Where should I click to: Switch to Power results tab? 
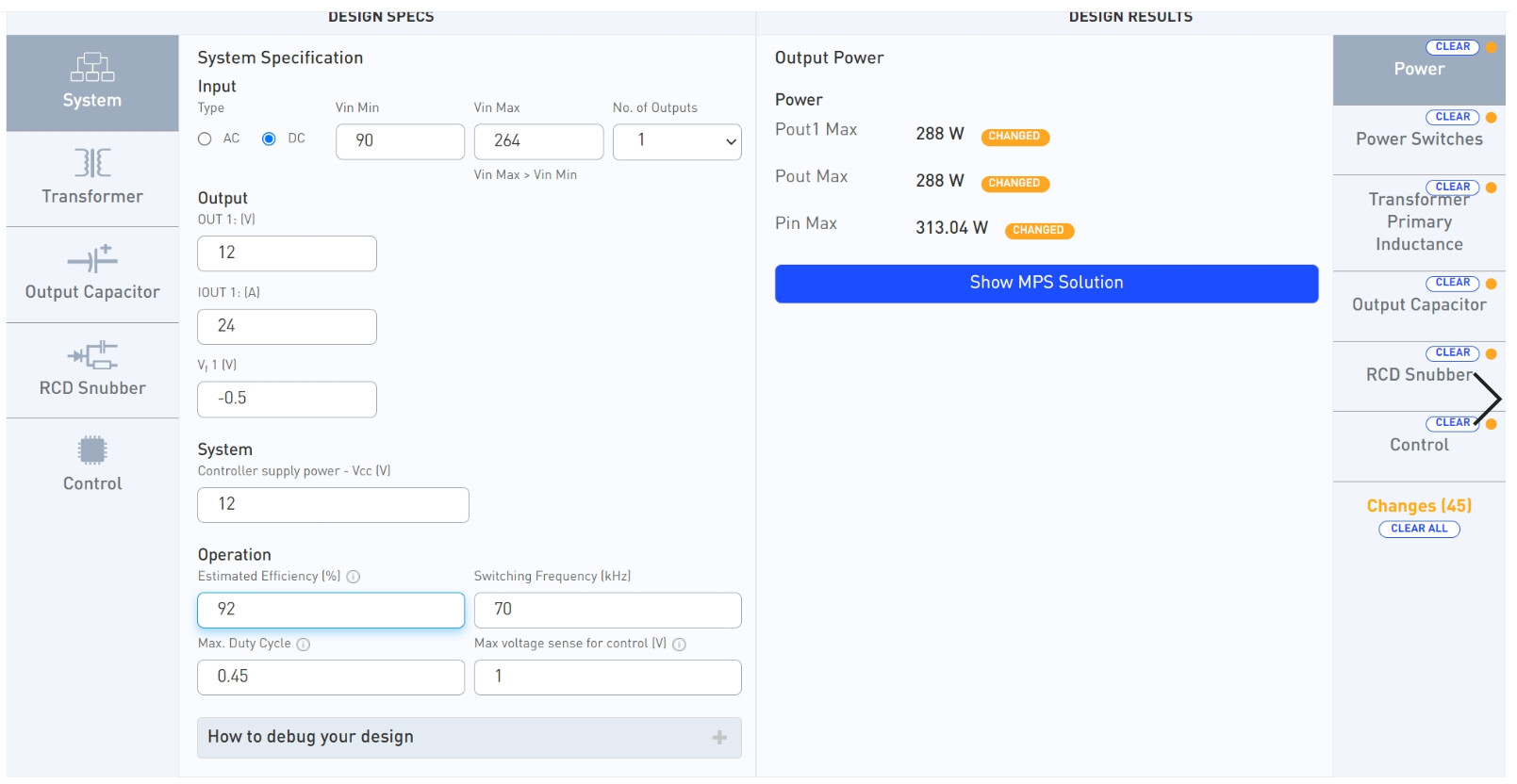(1419, 69)
